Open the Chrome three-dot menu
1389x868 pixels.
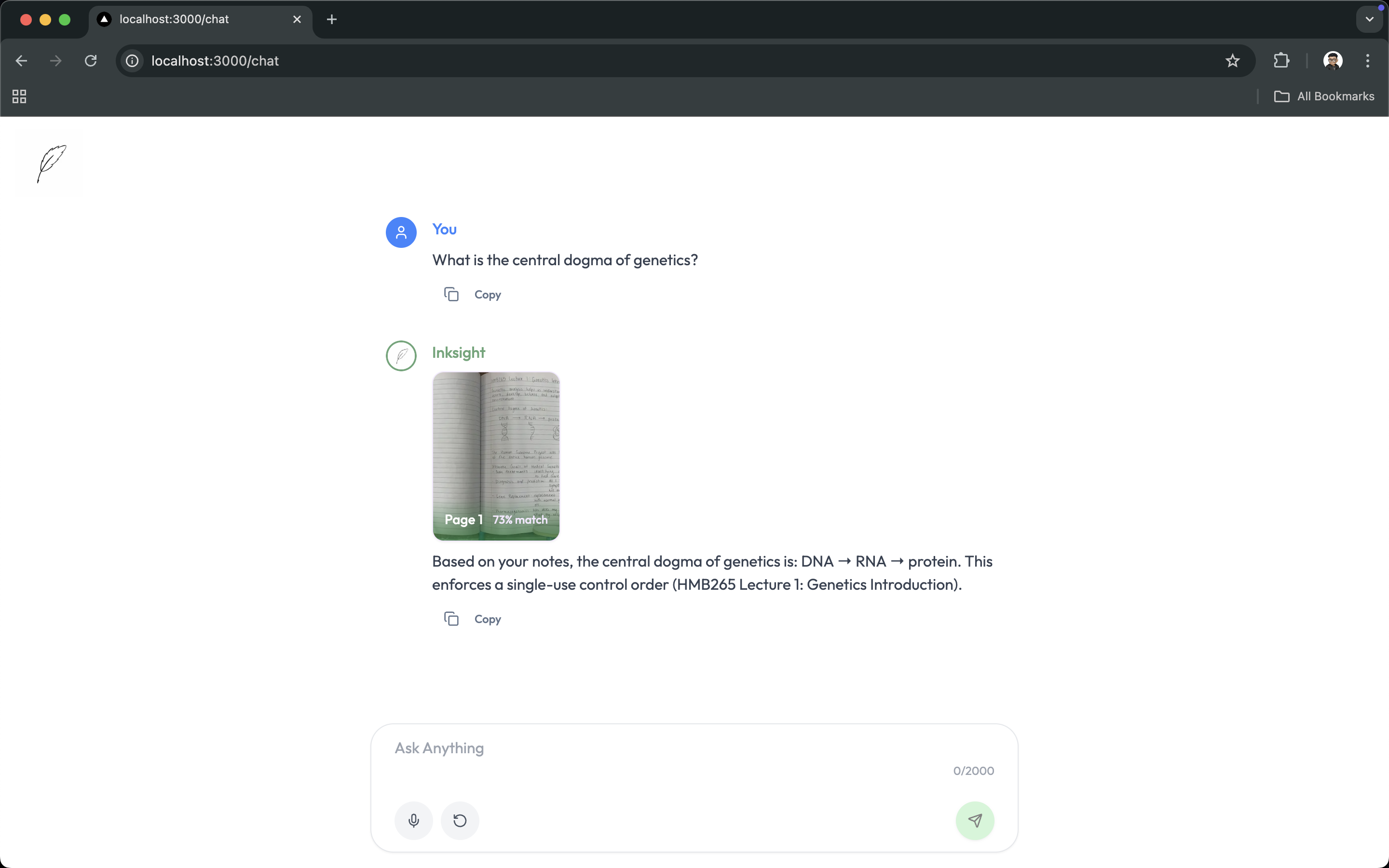click(1368, 61)
